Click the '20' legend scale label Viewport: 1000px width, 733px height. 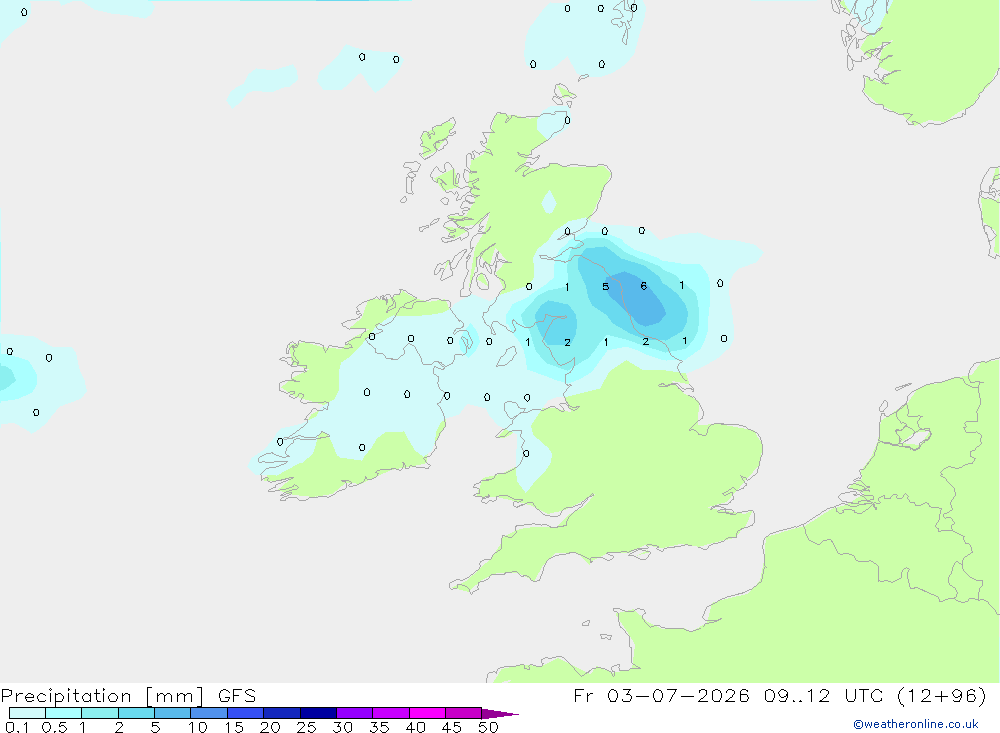270,727
